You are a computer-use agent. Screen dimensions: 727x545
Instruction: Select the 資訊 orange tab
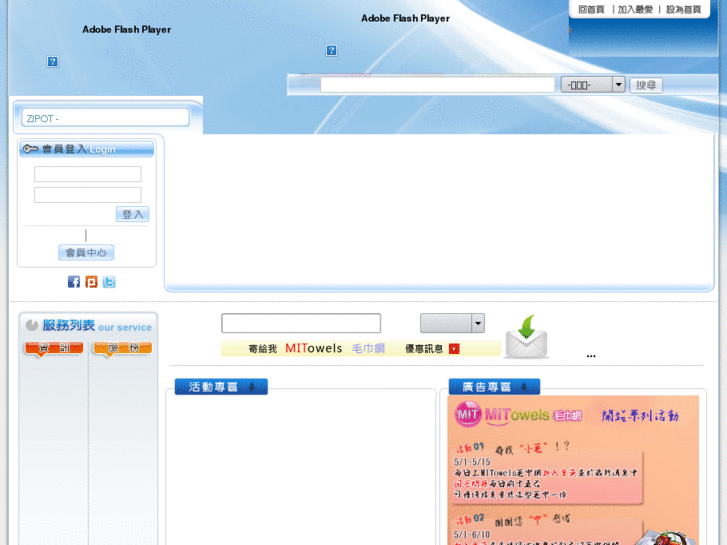pos(54,349)
